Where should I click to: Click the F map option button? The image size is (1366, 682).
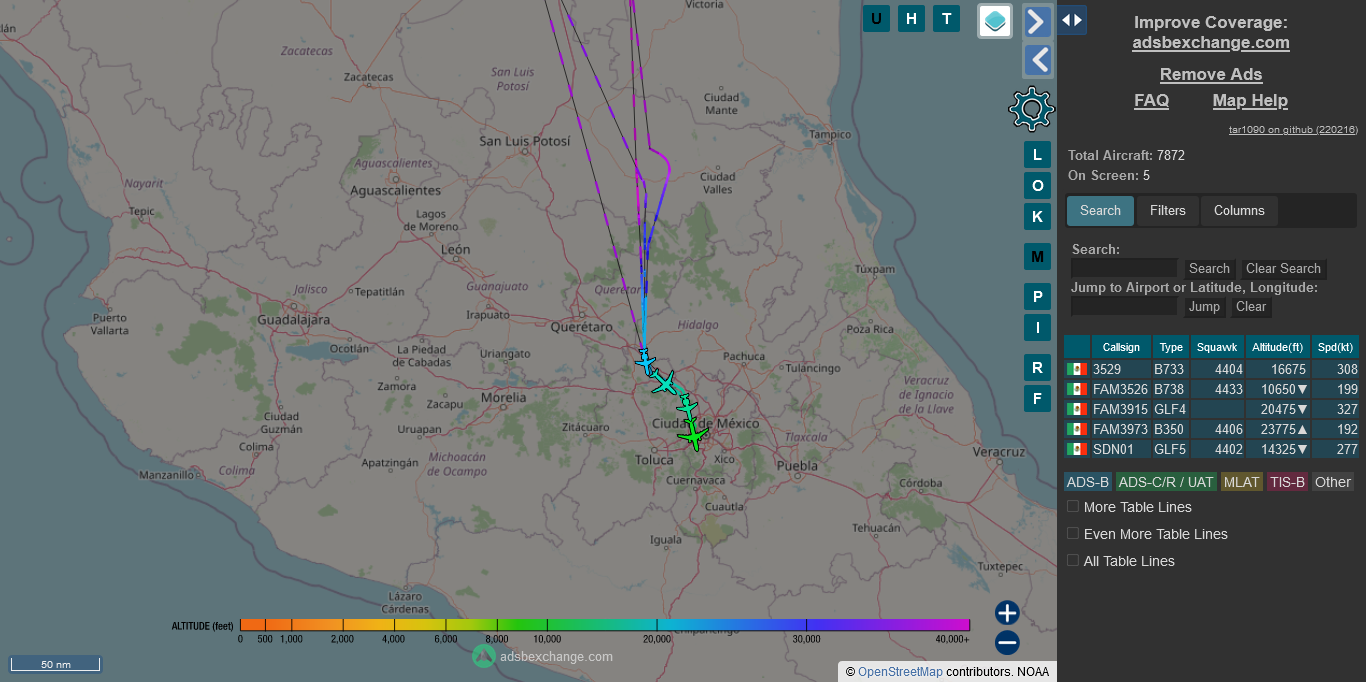(x=1037, y=399)
